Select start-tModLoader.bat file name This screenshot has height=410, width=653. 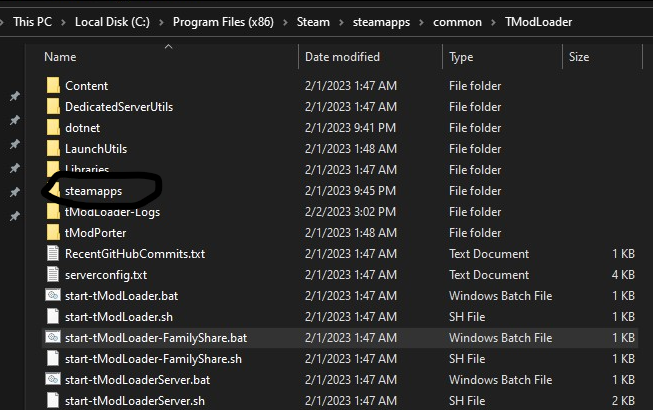pyautogui.click(x=122, y=296)
